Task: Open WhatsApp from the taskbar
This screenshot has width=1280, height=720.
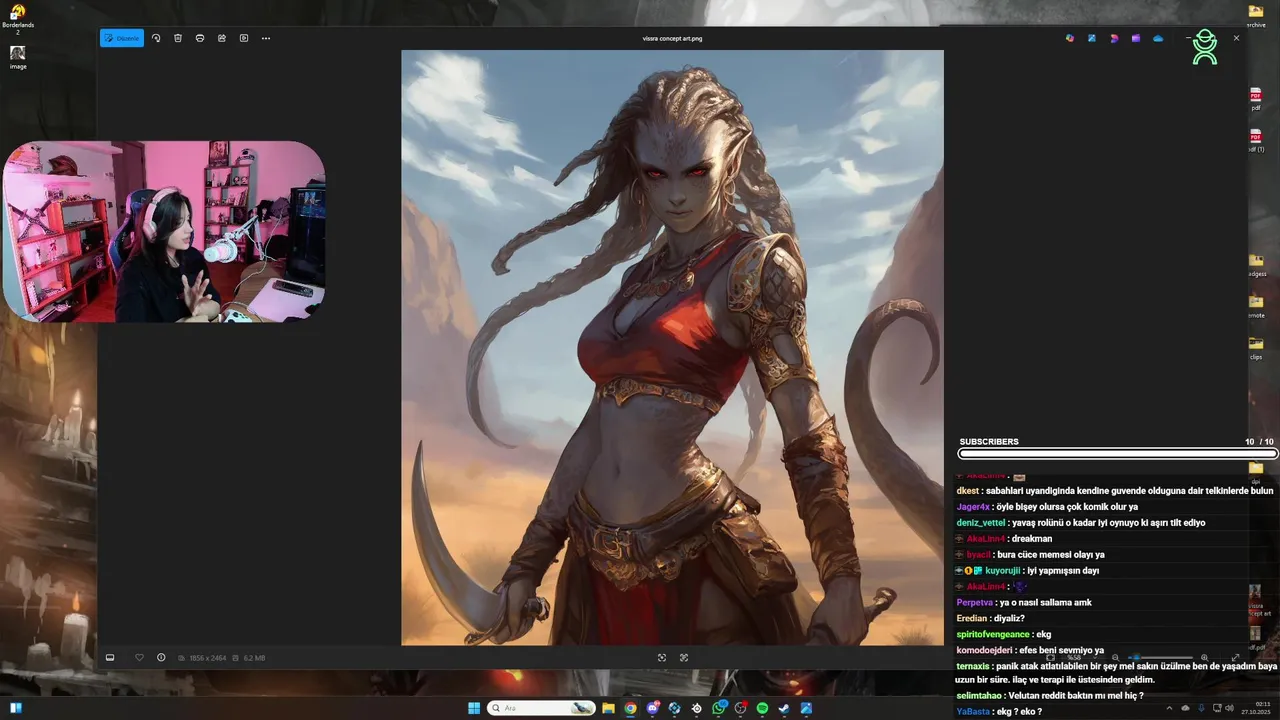Action: [x=719, y=708]
